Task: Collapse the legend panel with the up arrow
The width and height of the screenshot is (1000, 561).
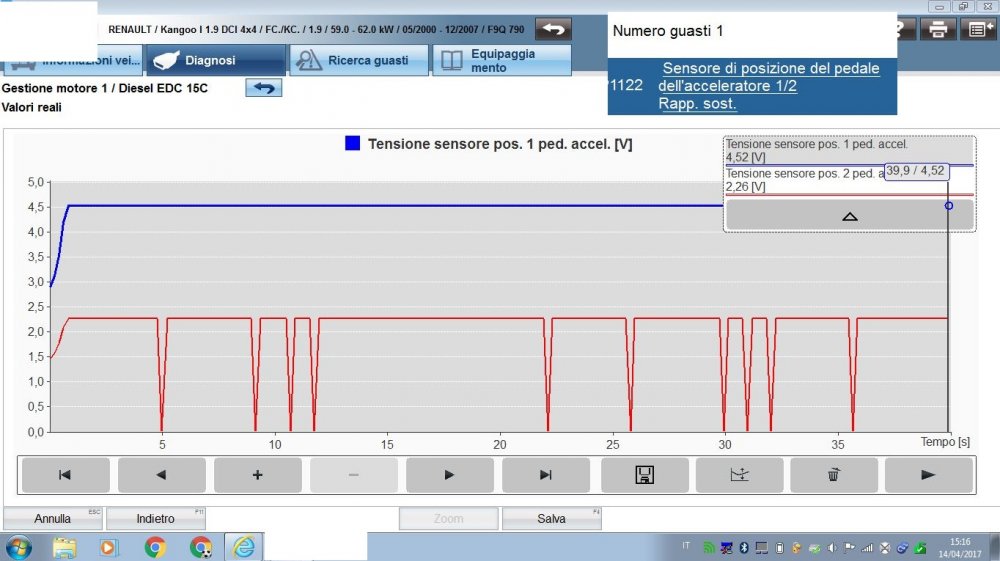Action: (849, 215)
